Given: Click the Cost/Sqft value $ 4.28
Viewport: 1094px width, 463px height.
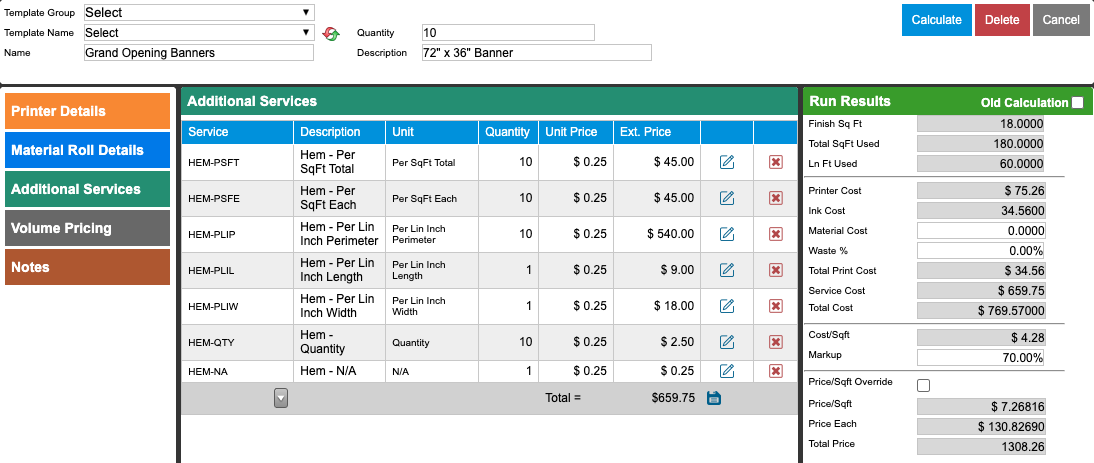Looking at the screenshot, I should click(981, 337).
